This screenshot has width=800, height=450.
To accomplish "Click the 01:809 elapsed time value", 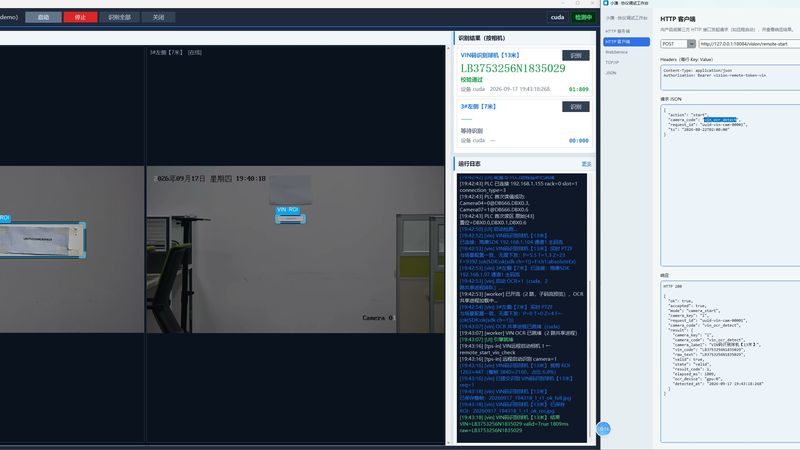I will coord(579,89).
